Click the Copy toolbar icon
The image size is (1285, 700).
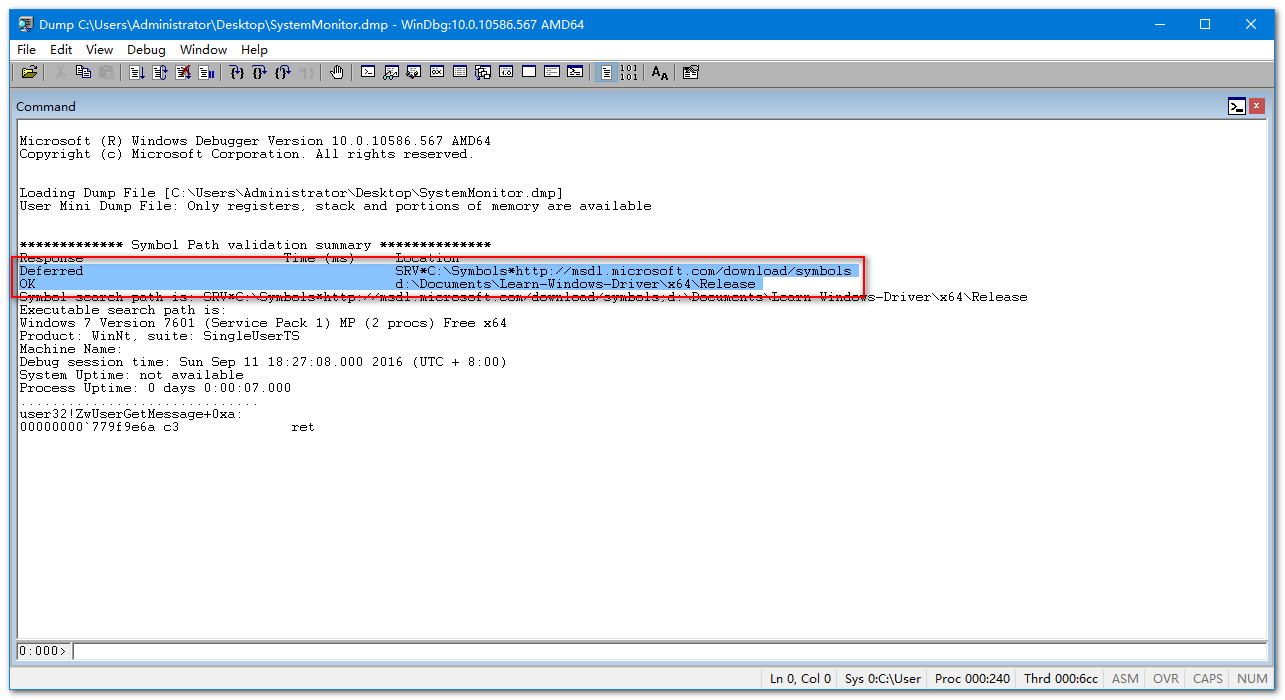pyautogui.click(x=83, y=72)
